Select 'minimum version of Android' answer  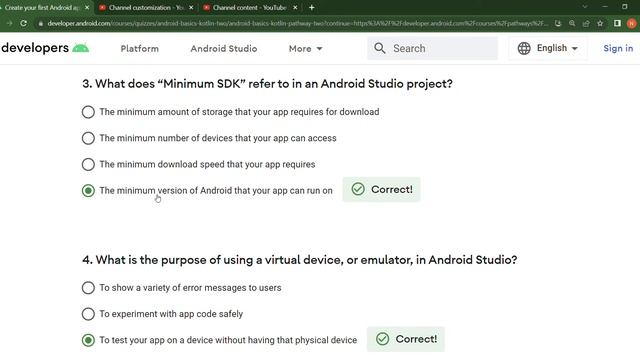click(x=88, y=191)
